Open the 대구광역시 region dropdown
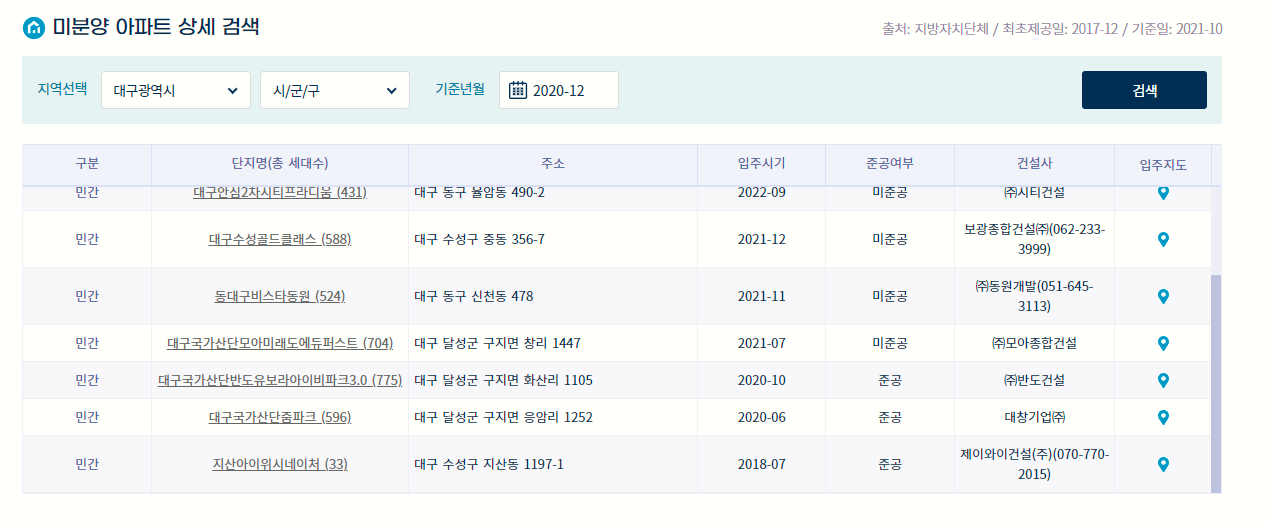Screen dimensions: 1269x525 pyautogui.click(x=176, y=90)
